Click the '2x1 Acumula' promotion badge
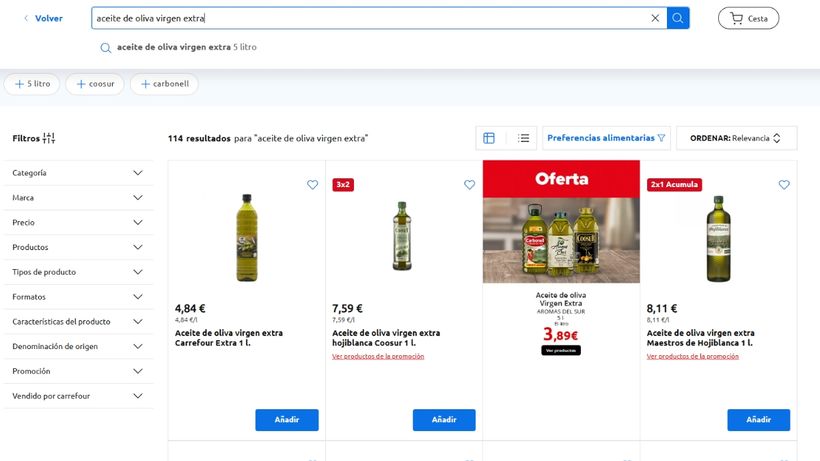The height and width of the screenshot is (461, 820). click(674, 185)
